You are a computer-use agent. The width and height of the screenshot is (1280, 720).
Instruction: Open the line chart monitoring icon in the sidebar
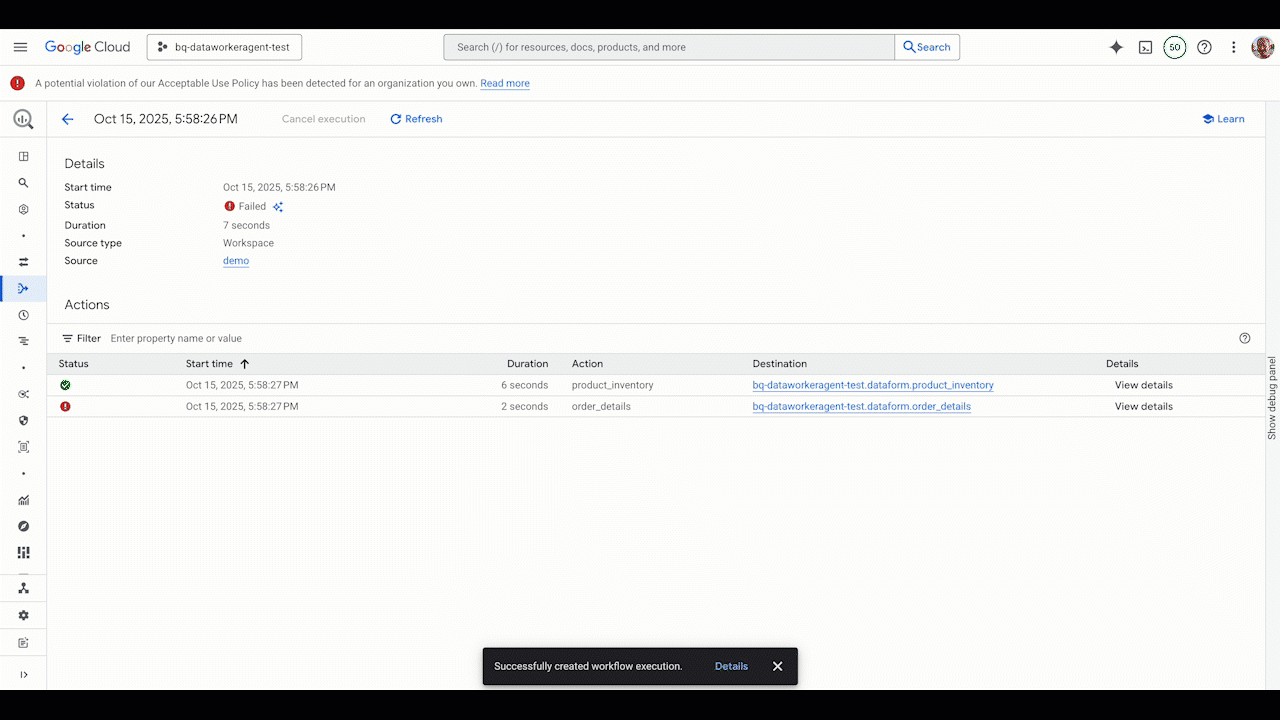(24, 500)
